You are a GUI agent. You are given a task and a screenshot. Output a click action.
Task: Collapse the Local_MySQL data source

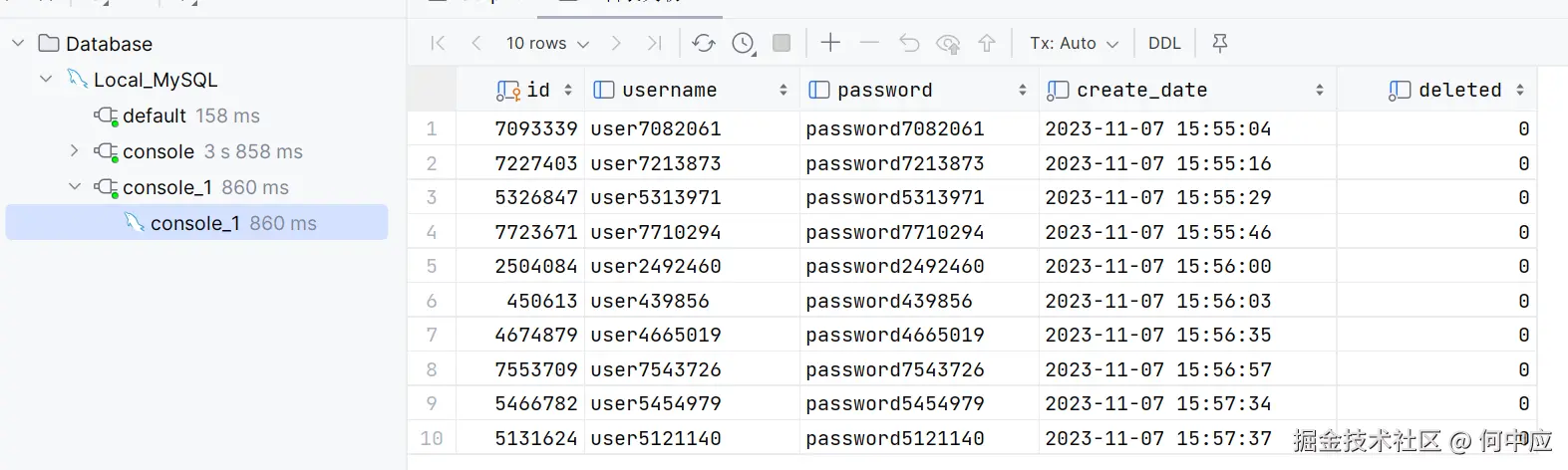pos(46,79)
